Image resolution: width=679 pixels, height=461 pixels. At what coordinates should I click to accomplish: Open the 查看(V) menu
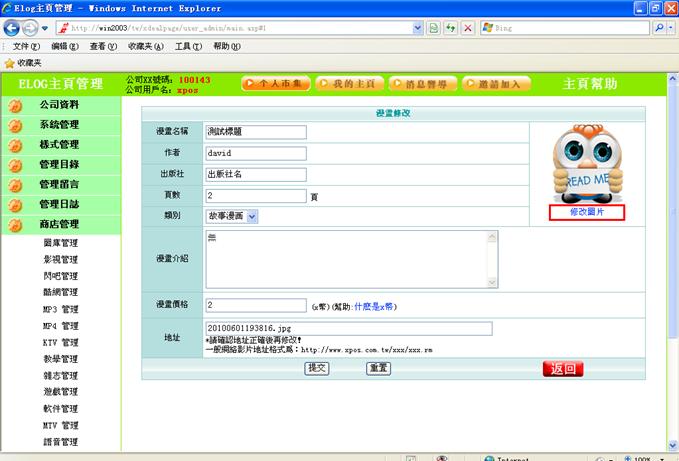[104, 46]
